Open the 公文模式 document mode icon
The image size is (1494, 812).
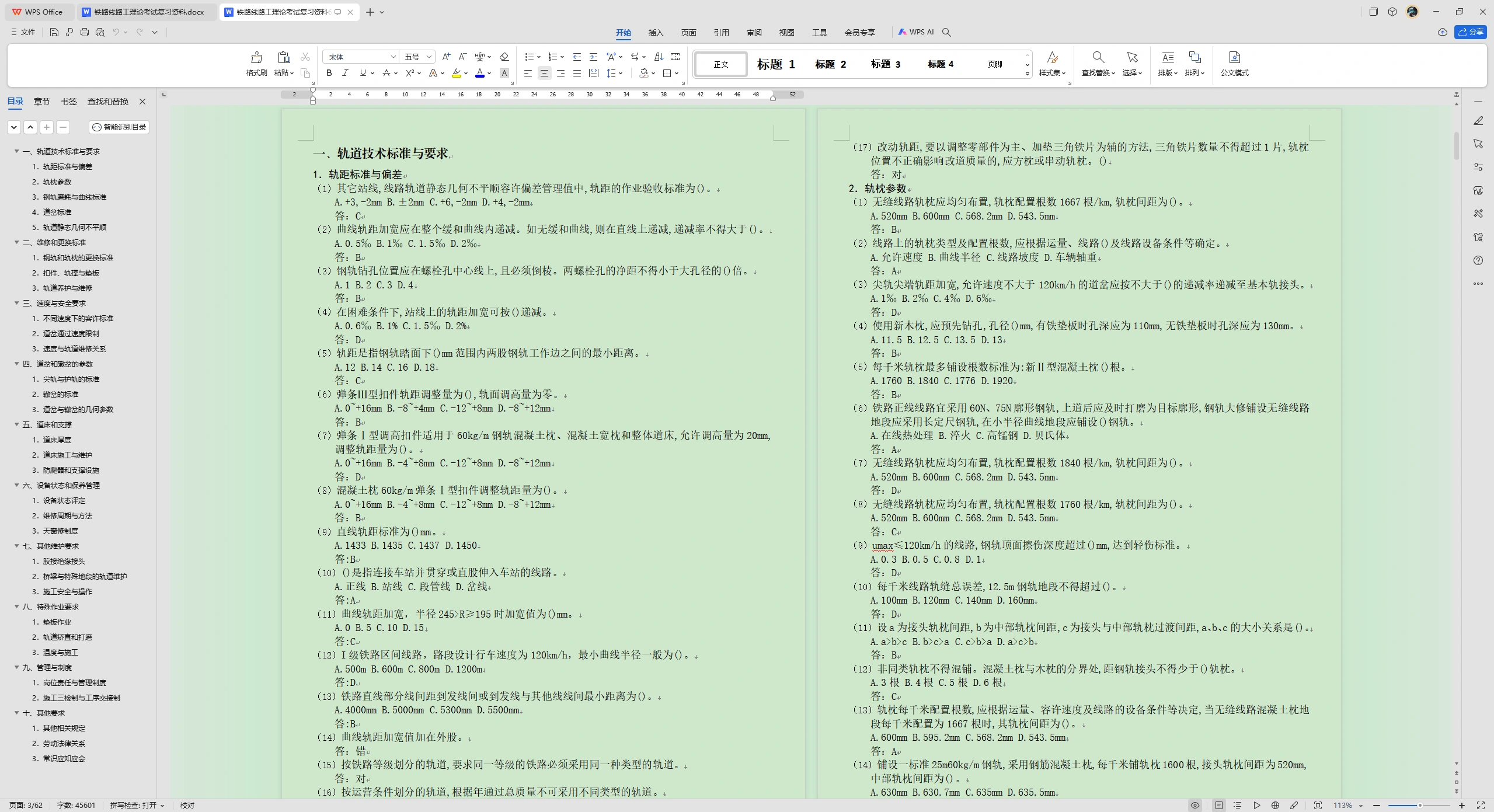[x=1234, y=64]
